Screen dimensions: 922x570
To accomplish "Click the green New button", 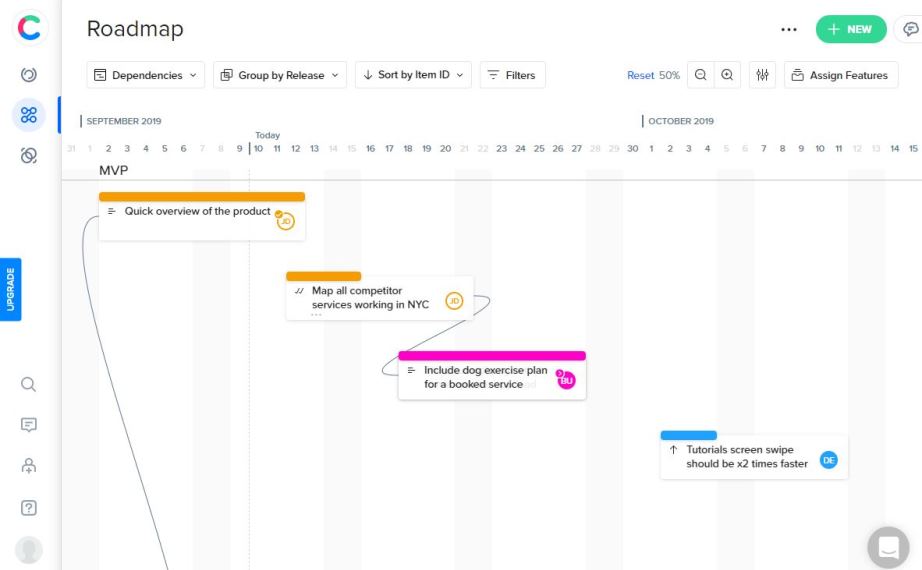I will tap(850, 29).
